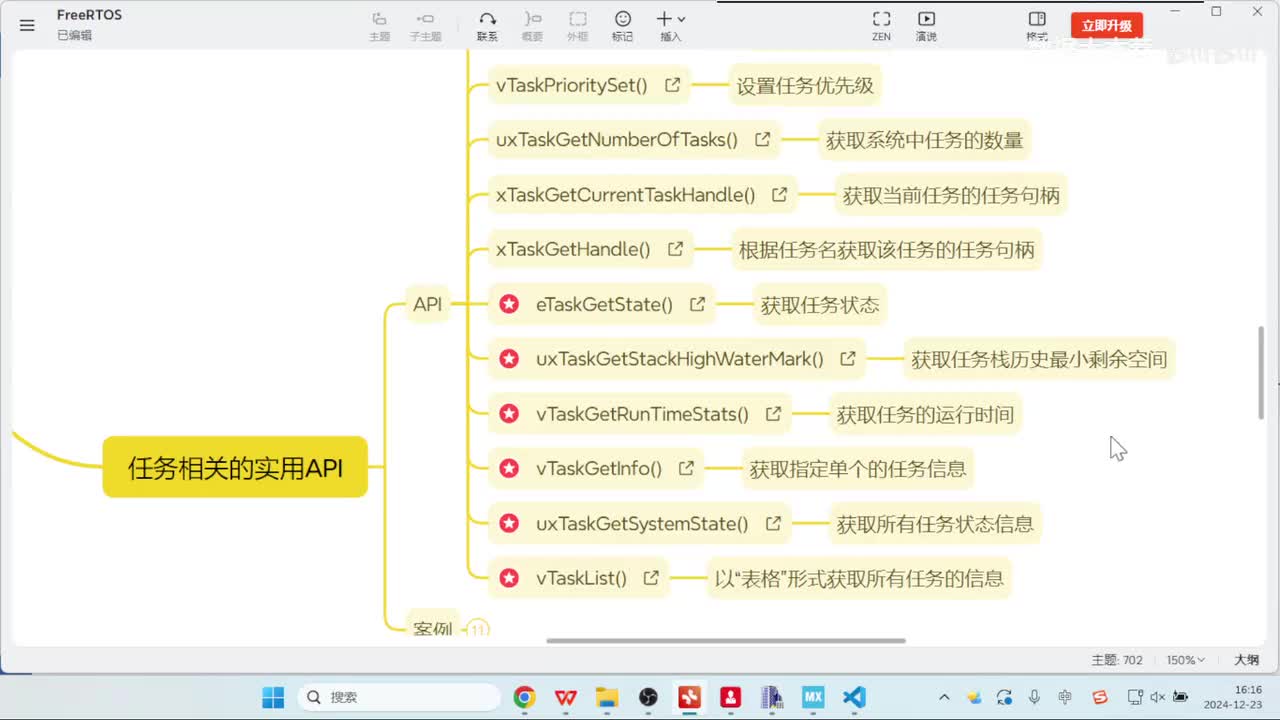Click the horizontal scrollbar thumb
1280x720 pixels.
coord(726,641)
